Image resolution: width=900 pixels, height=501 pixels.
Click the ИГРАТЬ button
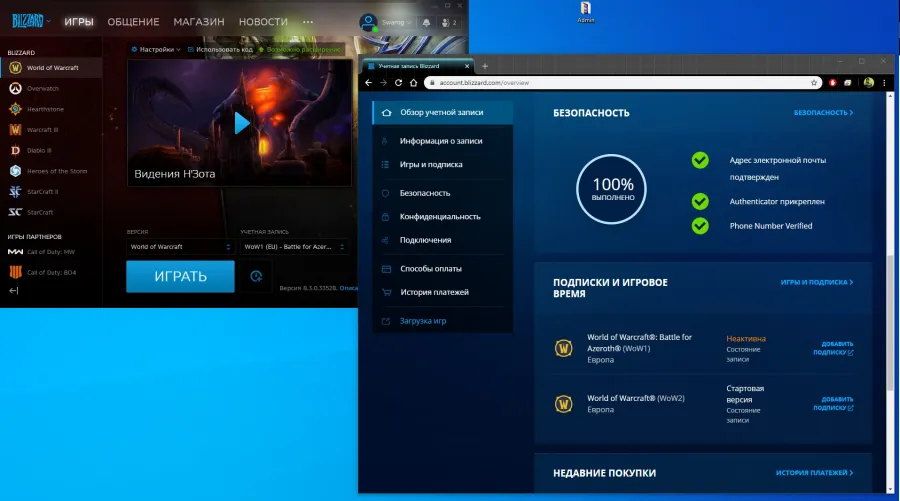180,277
